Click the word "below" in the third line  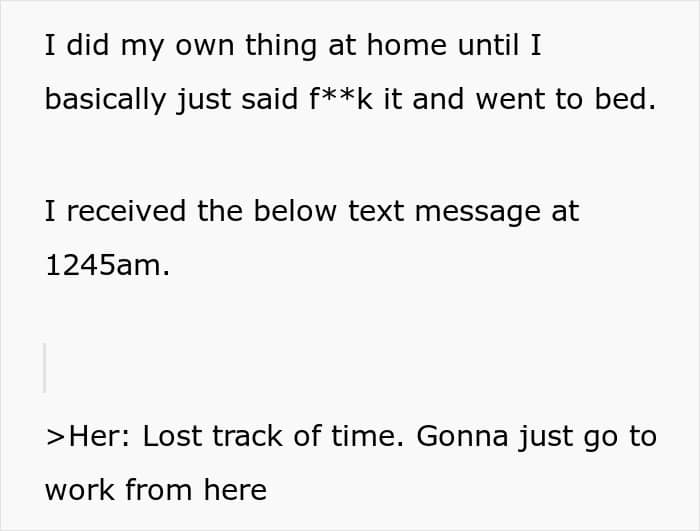point(295,211)
